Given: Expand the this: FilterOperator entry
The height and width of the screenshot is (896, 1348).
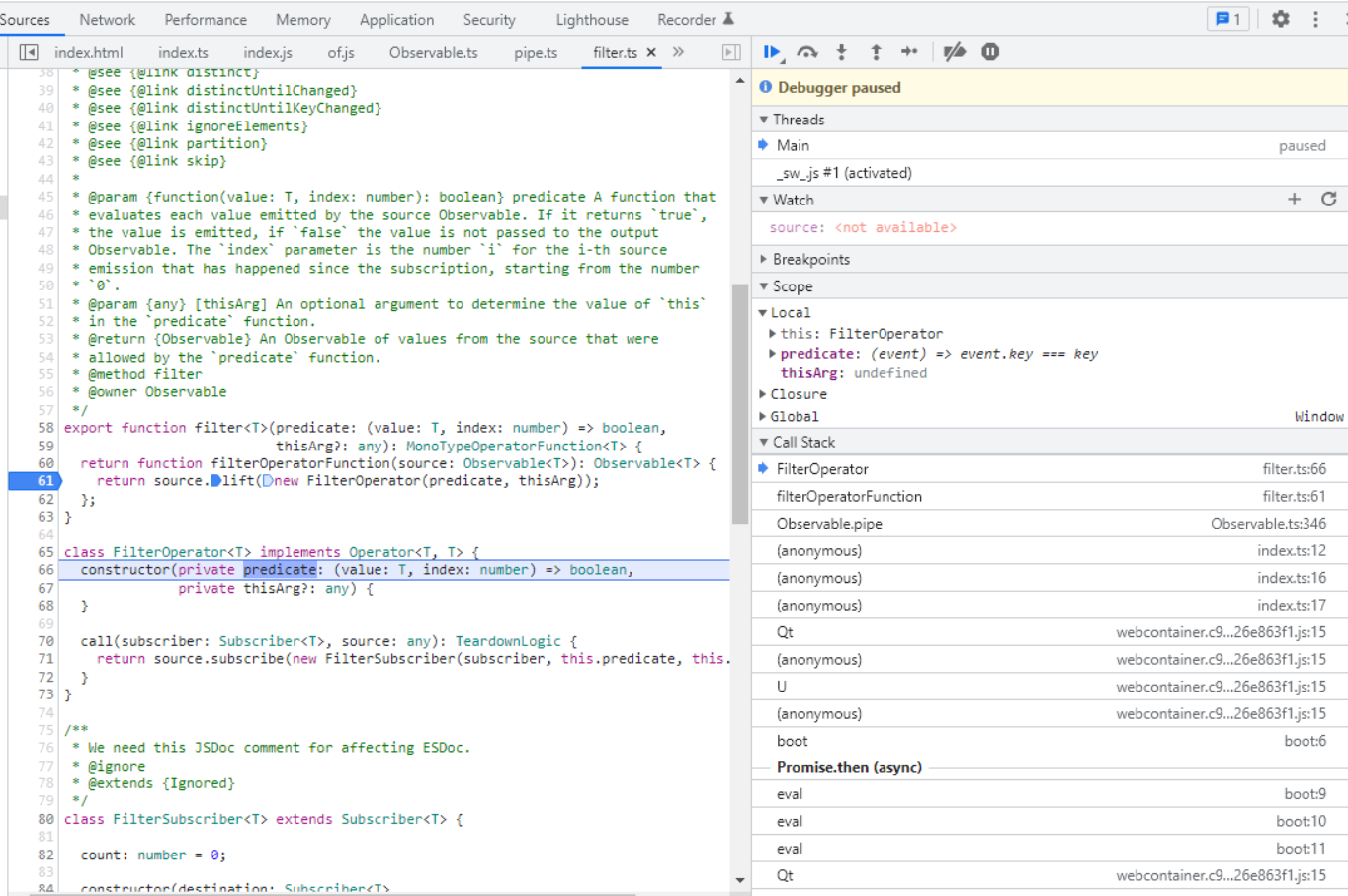Looking at the screenshot, I should coord(772,334).
